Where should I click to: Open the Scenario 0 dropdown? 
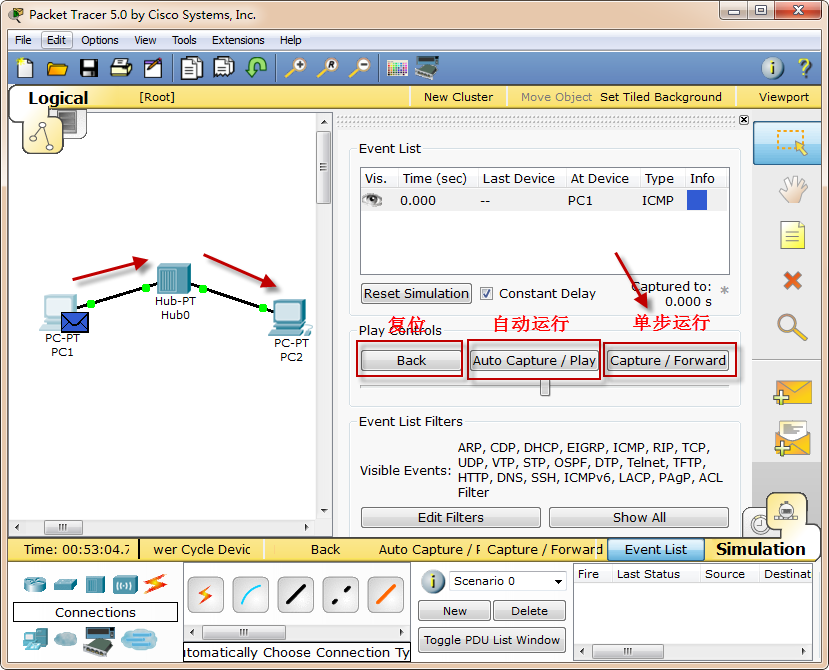pyautogui.click(x=508, y=581)
